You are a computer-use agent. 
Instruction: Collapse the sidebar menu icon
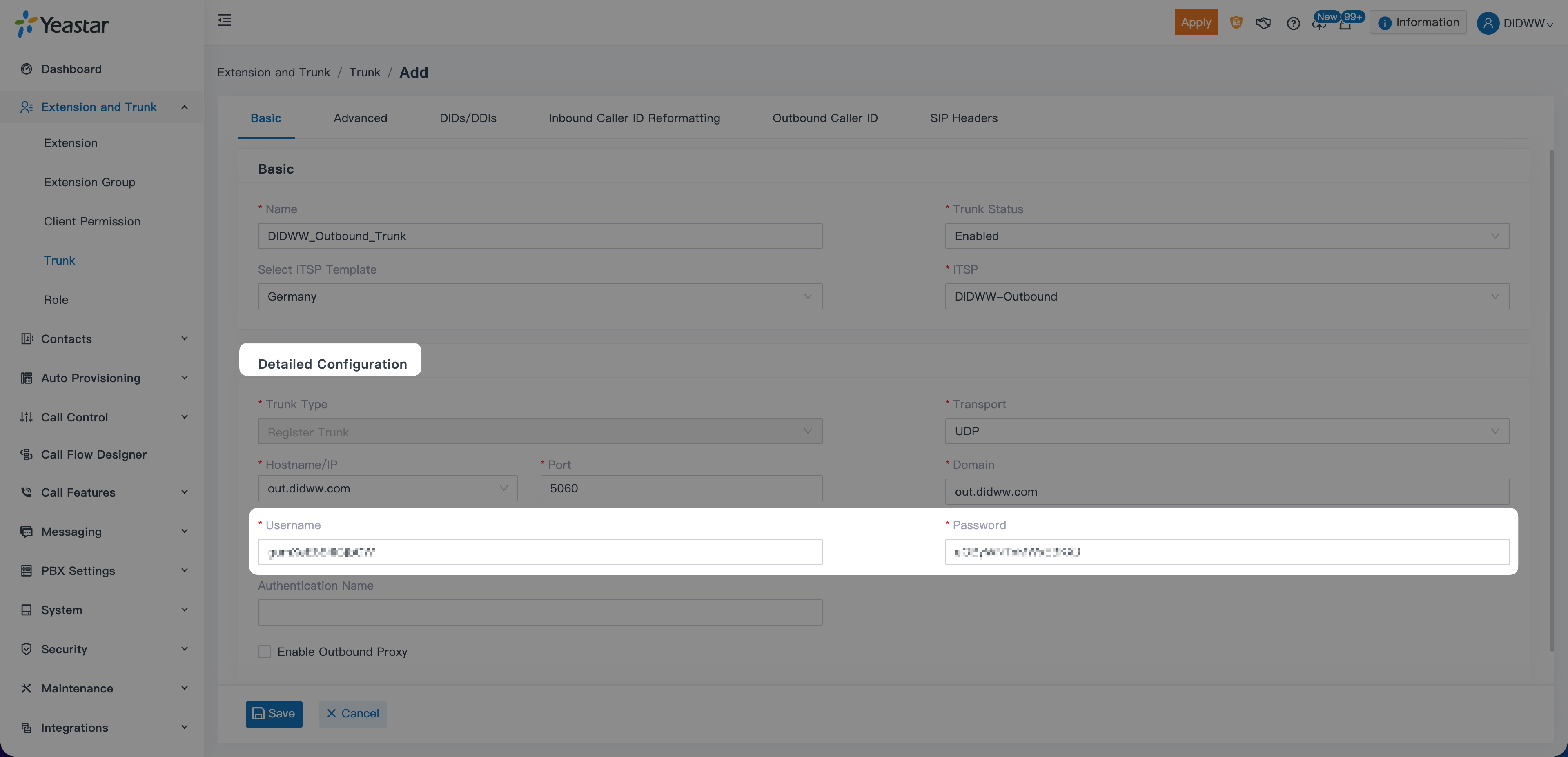coord(225,21)
